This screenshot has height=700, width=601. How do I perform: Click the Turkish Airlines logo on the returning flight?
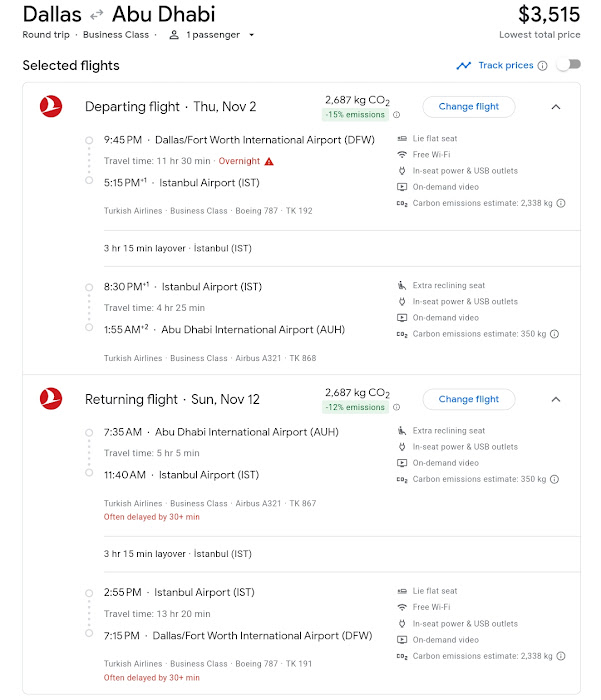tap(51, 399)
